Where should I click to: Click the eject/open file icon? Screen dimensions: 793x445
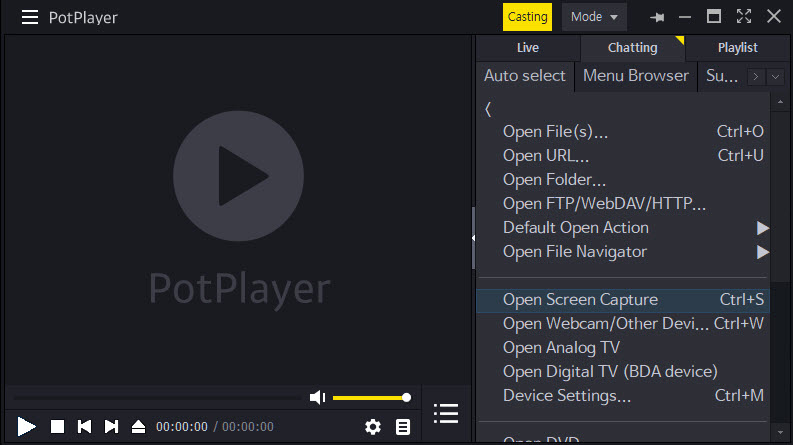138,426
